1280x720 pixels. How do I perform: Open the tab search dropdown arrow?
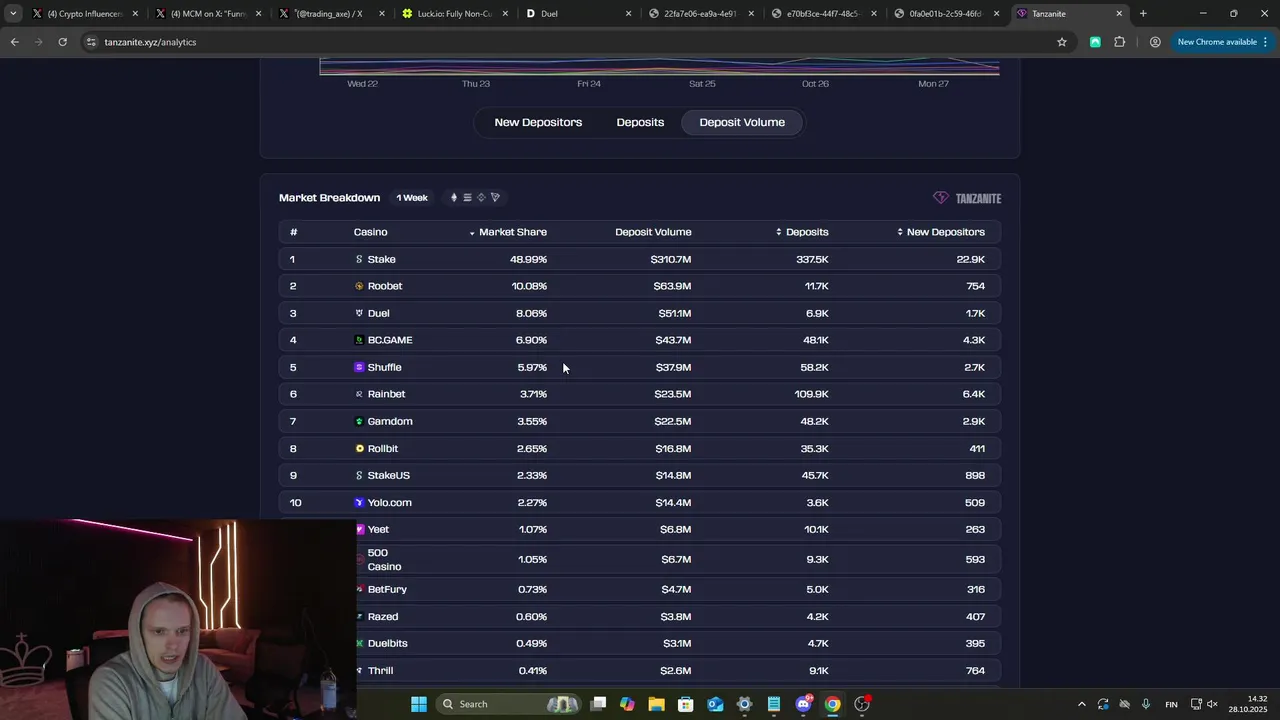click(x=13, y=13)
